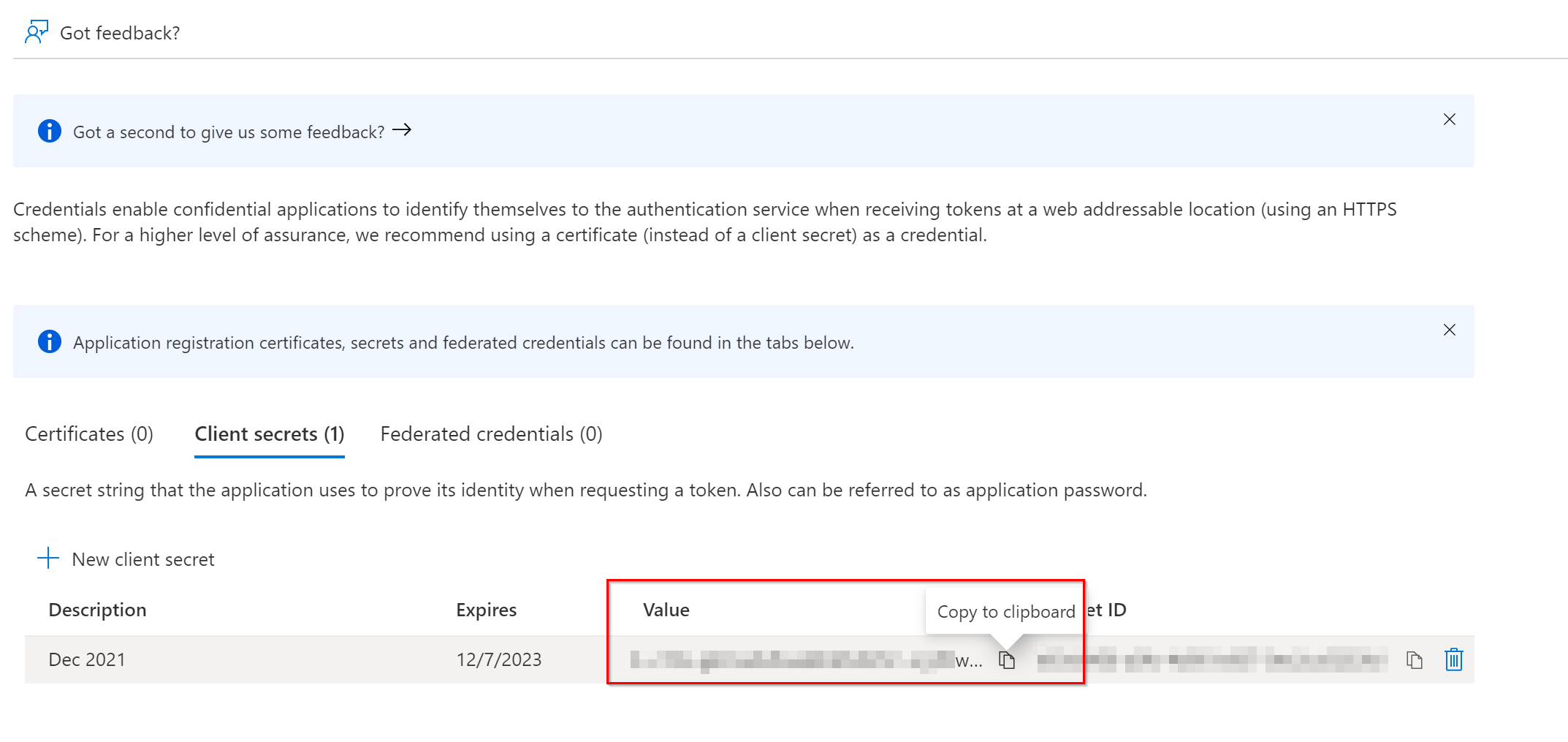Click the blurred secret value text
This screenshot has width=1568, height=742.
tap(806, 660)
